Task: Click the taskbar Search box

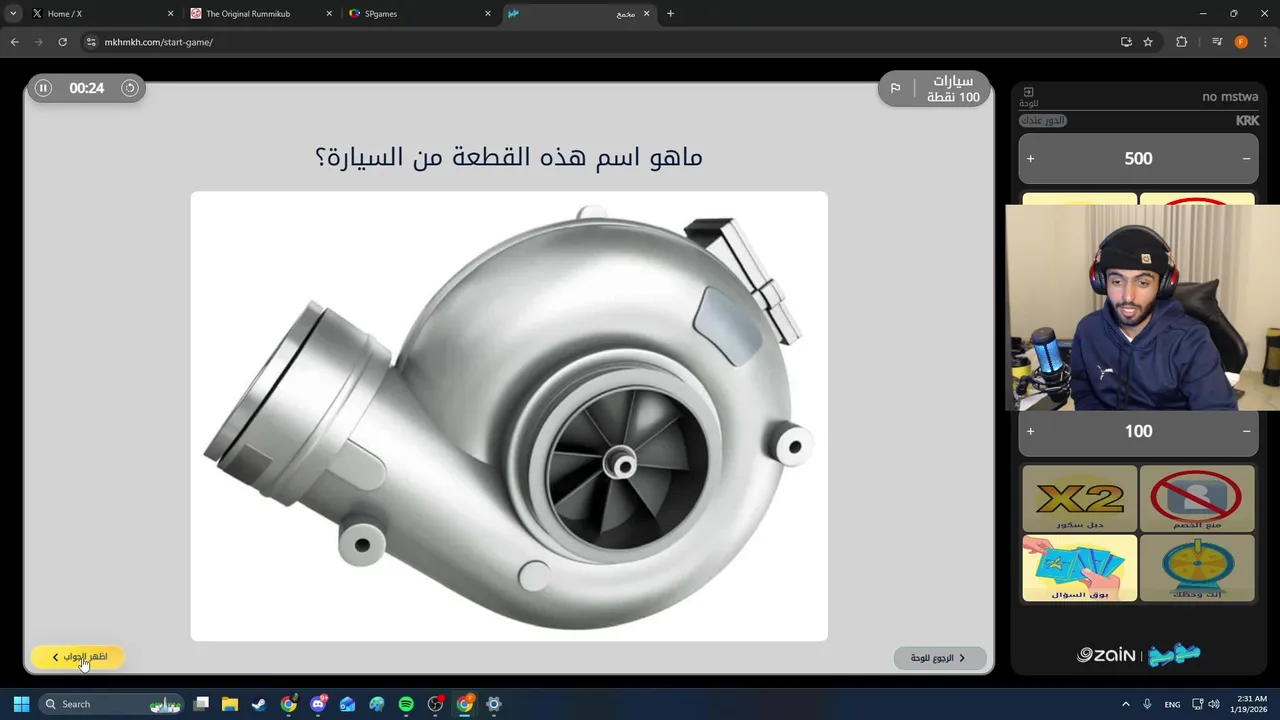Action: tap(112, 704)
